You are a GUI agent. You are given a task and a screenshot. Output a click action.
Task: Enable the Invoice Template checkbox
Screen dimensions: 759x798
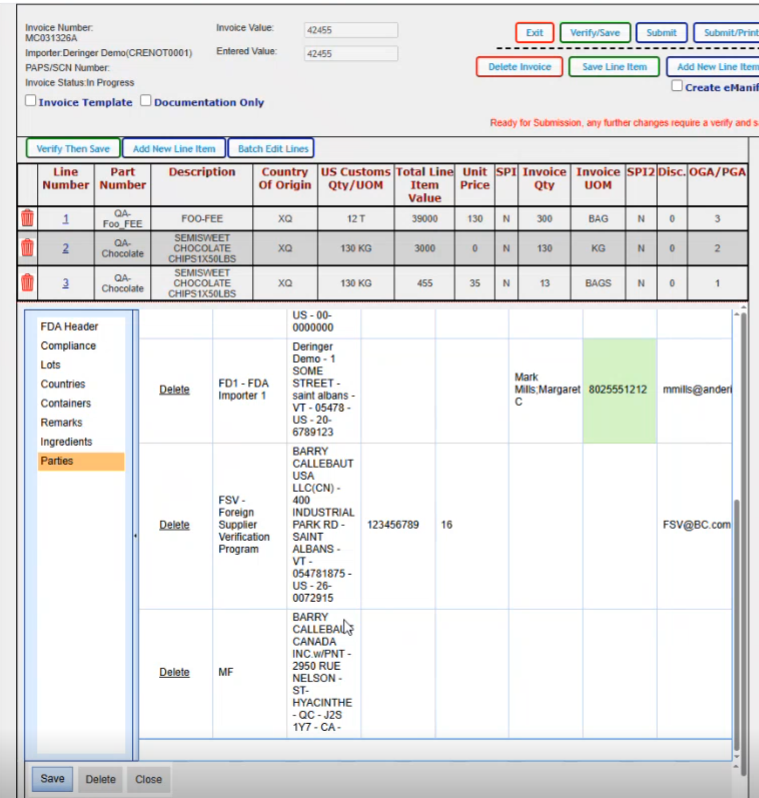coord(31,101)
